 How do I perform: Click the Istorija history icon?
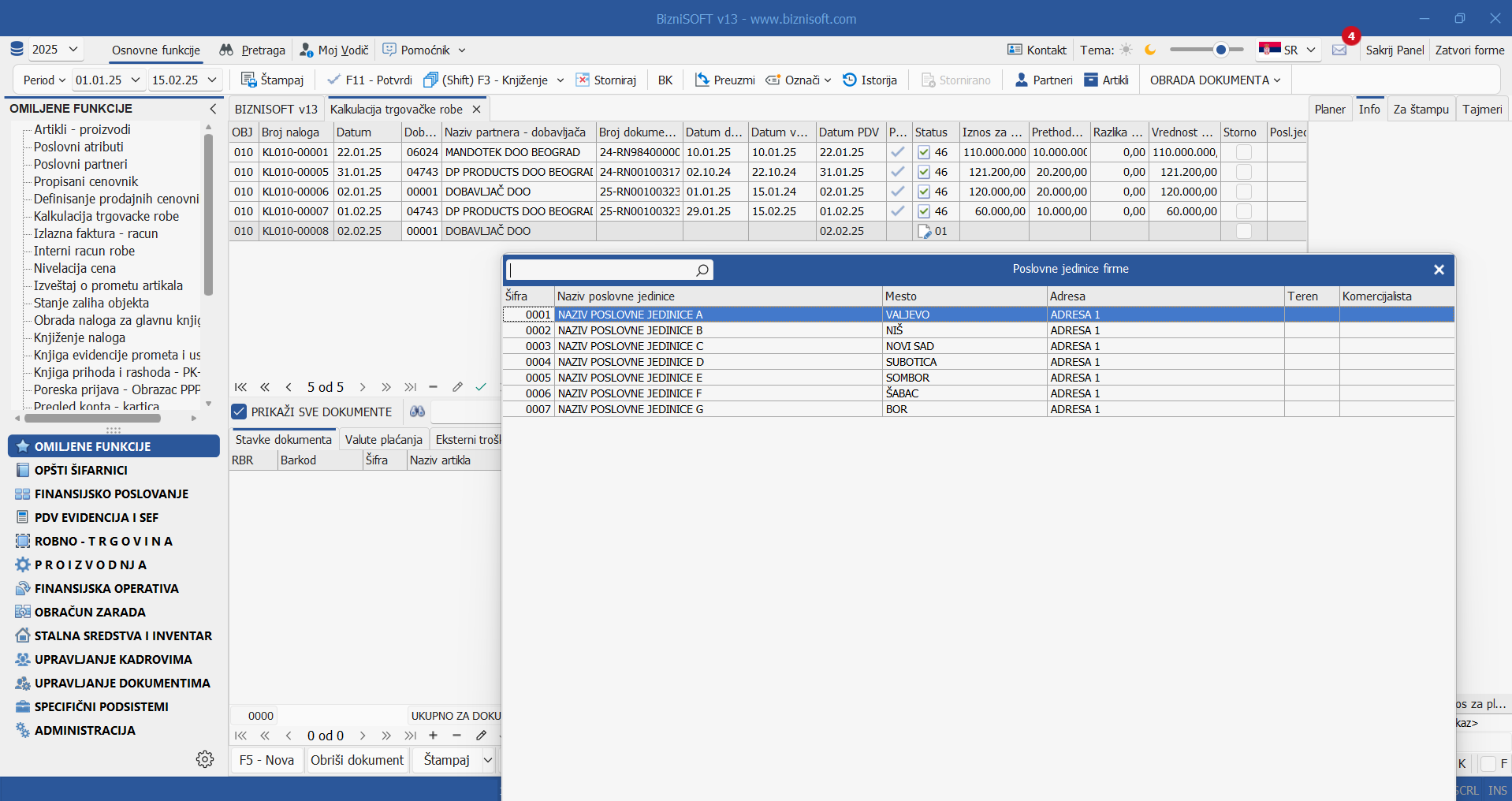(x=850, y=80)
